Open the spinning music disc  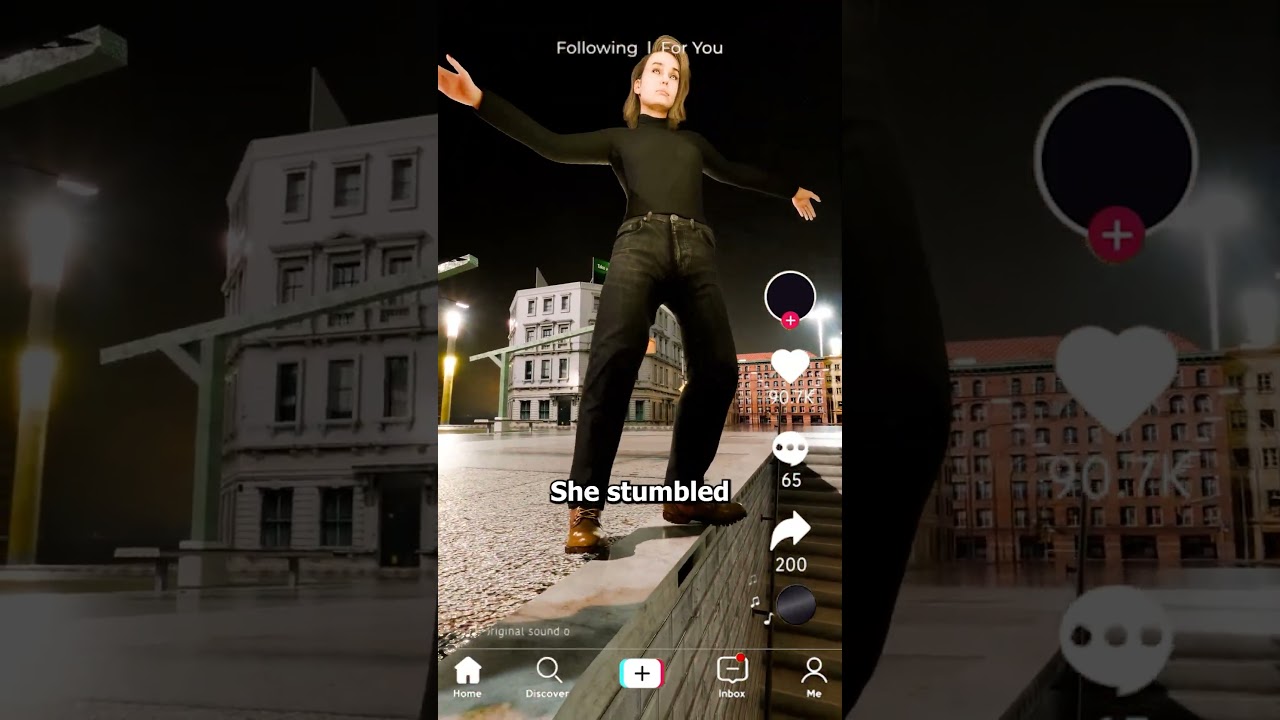[796, 606]
